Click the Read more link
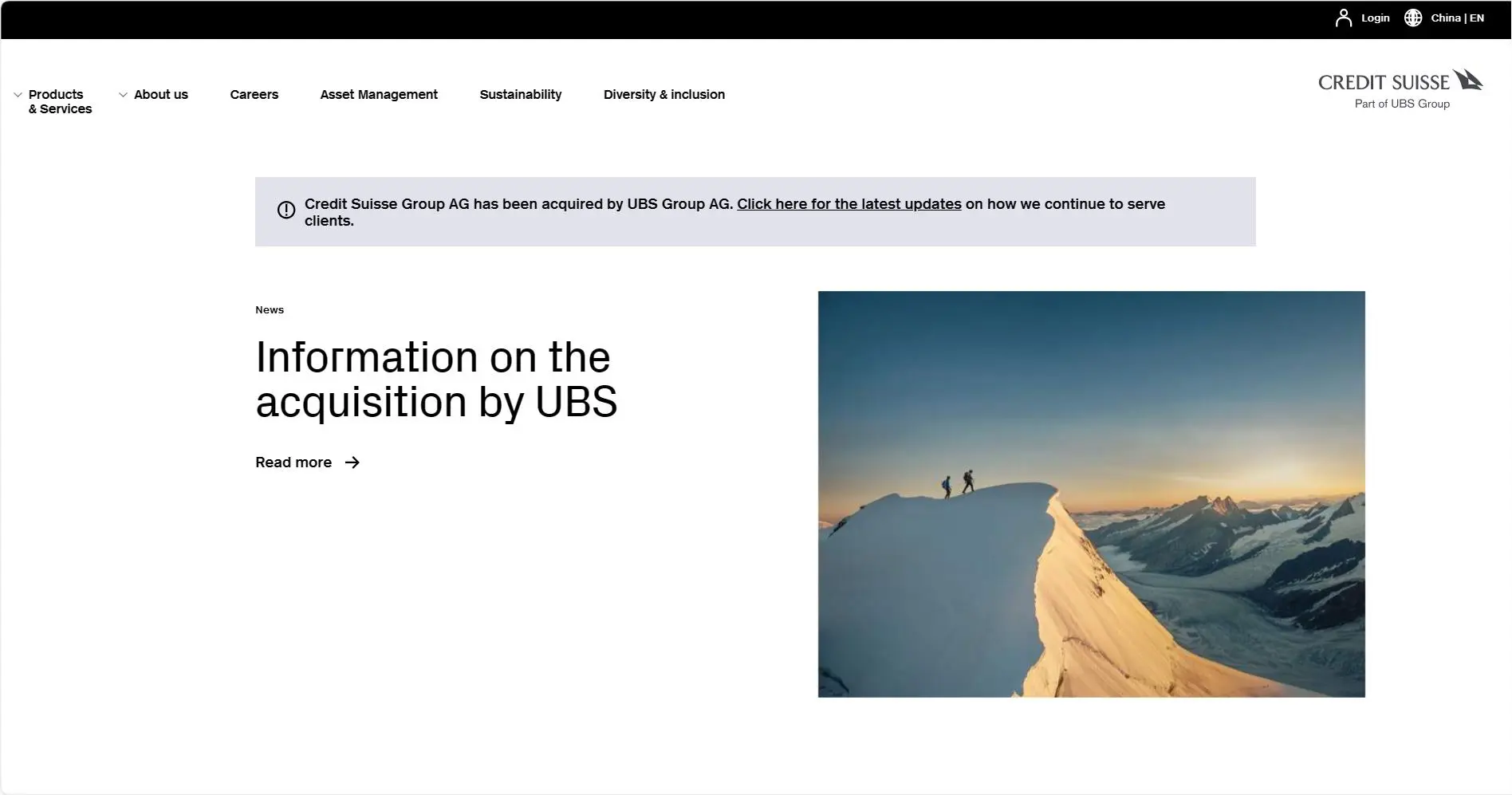Image resolution: width=1512 pixels, height=795 pixels. pyautogui.click(x=293, y=462)
